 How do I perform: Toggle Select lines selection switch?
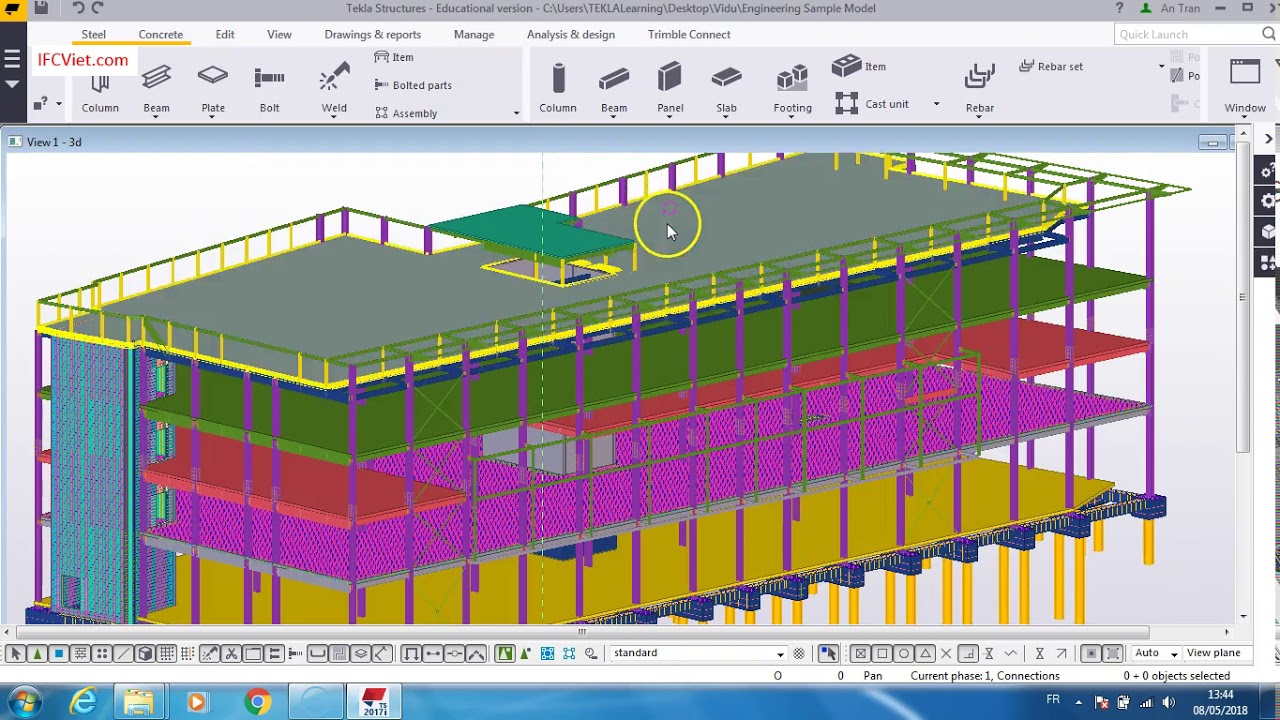[123, 653]
